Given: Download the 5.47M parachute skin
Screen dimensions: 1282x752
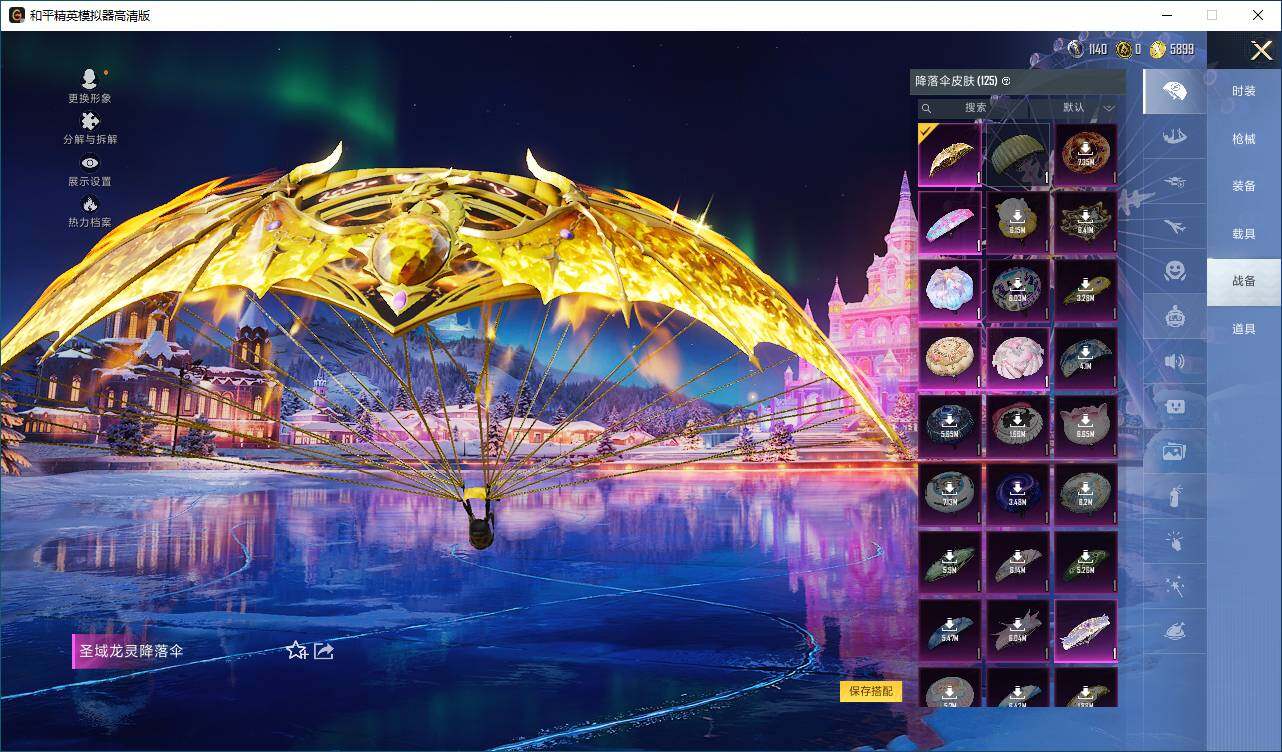Looking at the screenshot, I should (950, 631).
